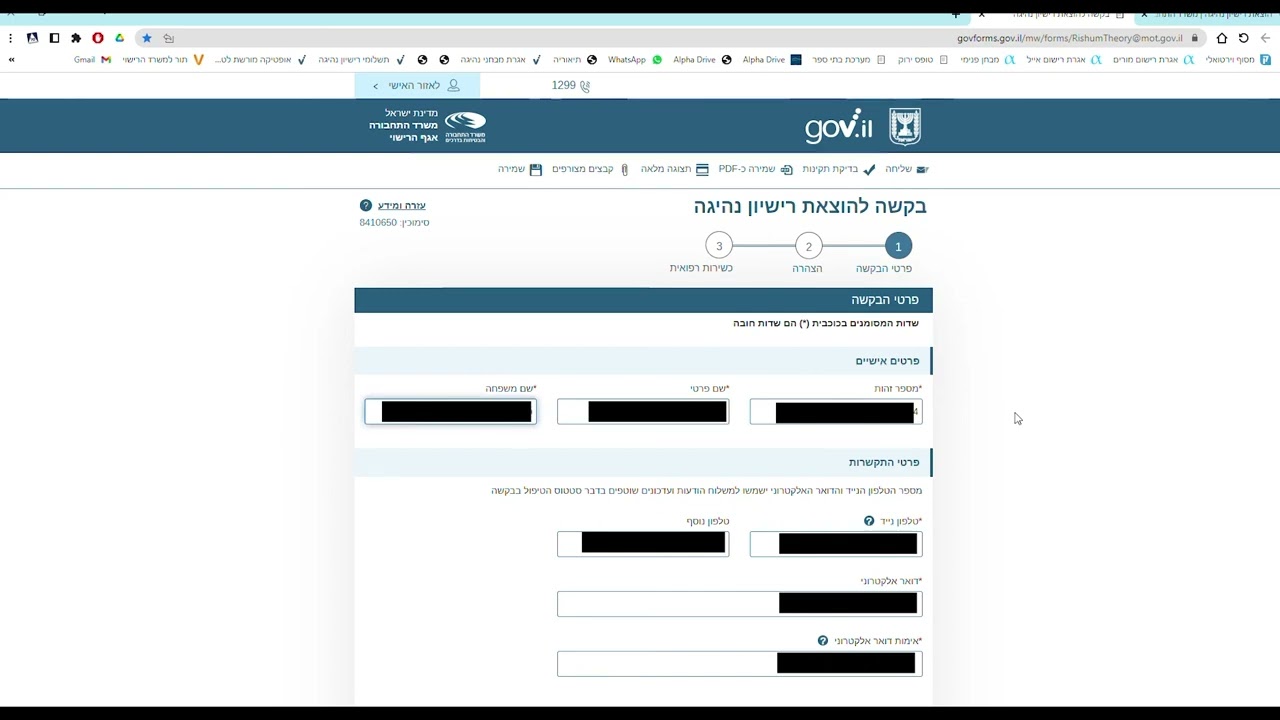This screenshot has height=720, width=1280.
Task: Open the extensions puzzle piece menu
Action: click(x=76, y=38)
